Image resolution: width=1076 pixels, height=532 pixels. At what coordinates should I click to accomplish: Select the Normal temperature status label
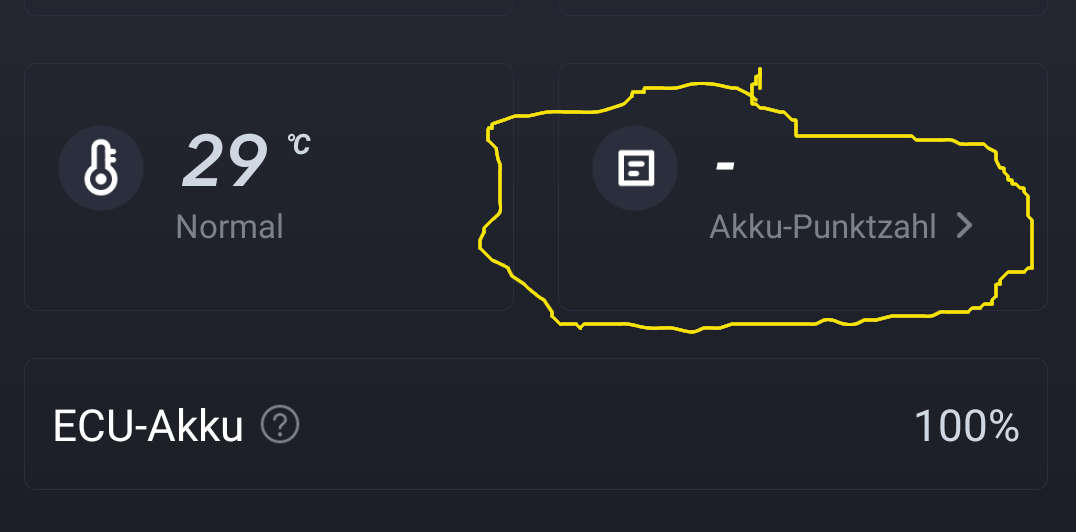click(229, 227)
